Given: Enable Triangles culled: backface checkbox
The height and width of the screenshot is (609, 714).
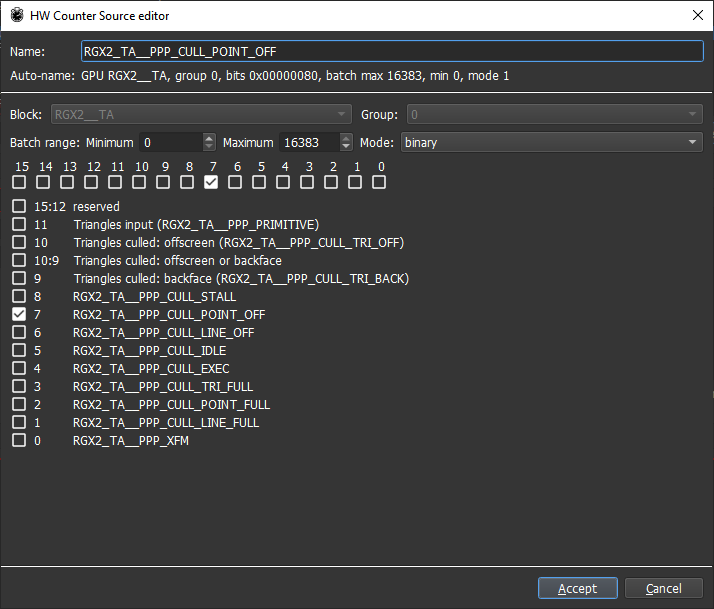Looking at the screenshot, I should [x=19, y=278].
